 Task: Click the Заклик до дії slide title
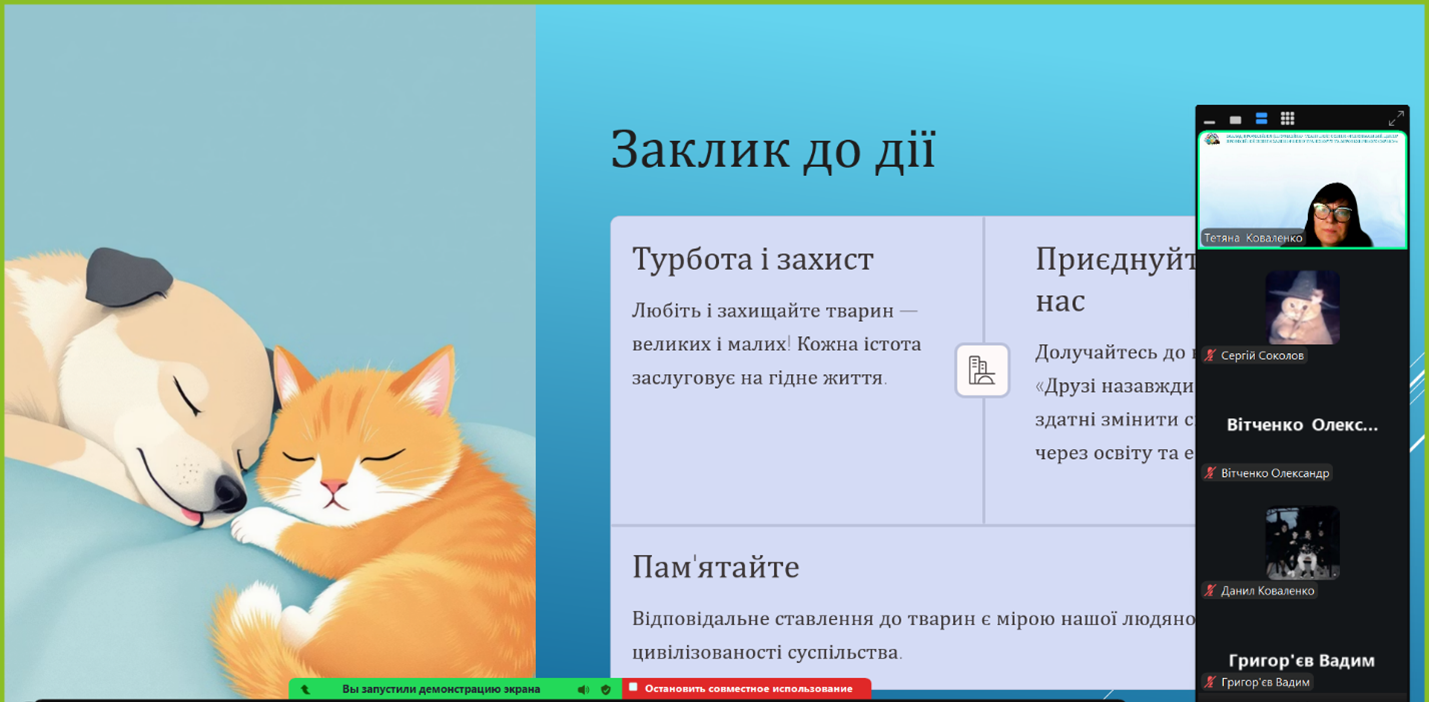(772, 150)
